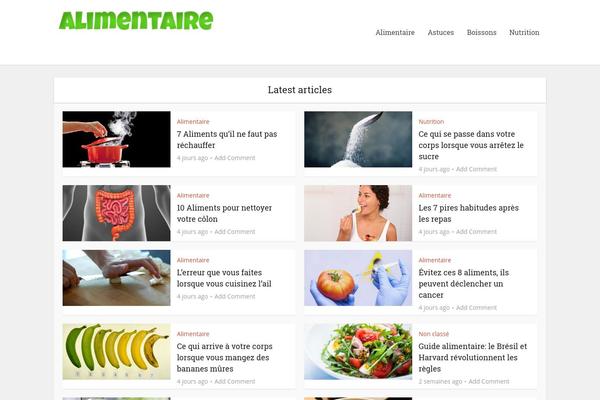Add Comment on the garlic cooking article
This screenshot has width=600, height=400.
click(x=235, y=296)
